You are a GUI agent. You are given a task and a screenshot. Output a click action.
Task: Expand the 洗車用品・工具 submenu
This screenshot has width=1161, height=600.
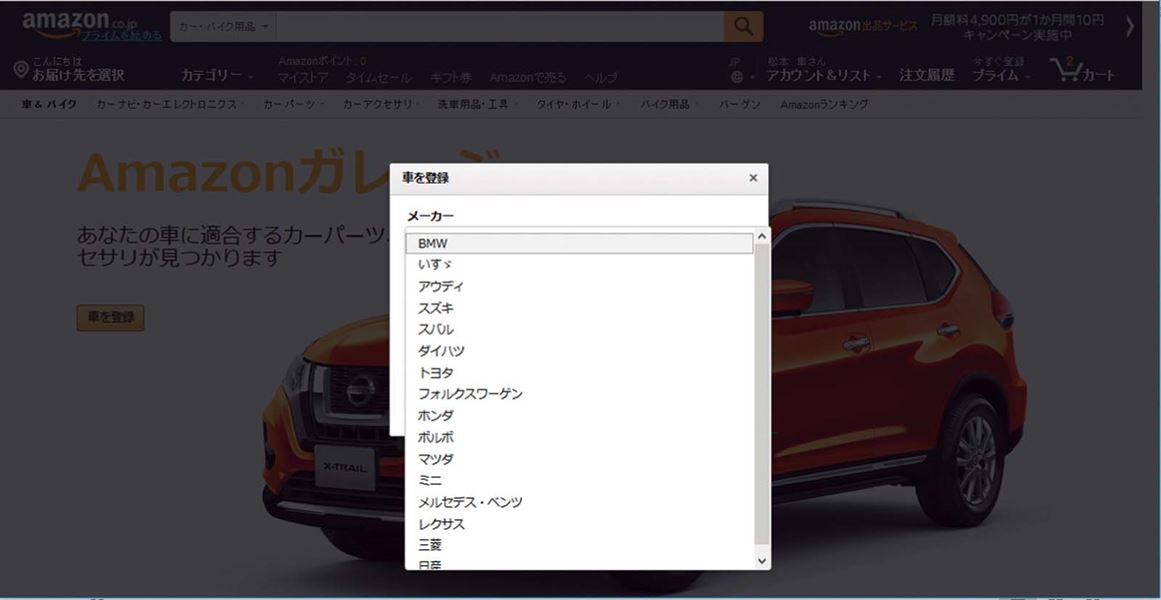pyautogui.click(x=477, y=104)
